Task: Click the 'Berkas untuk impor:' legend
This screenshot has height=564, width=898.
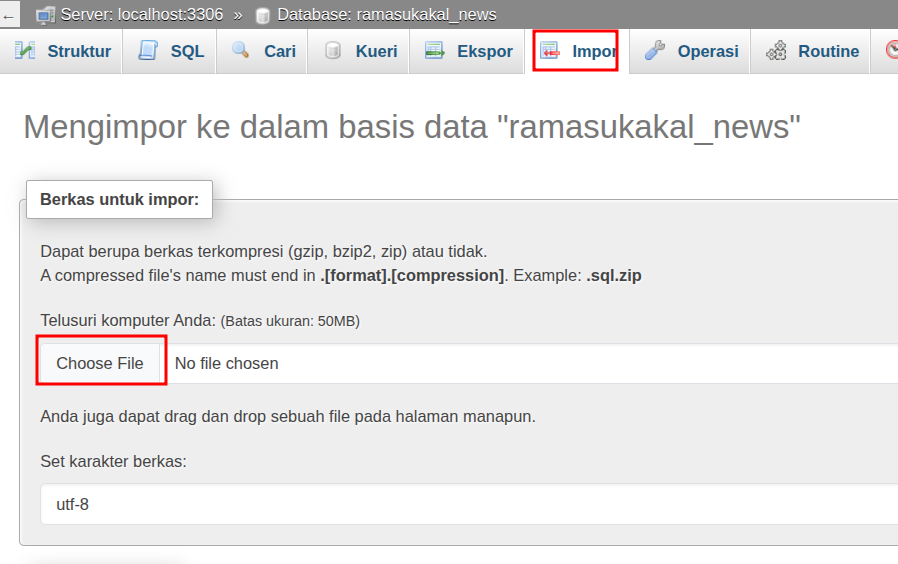Action: tap(119, 199)
